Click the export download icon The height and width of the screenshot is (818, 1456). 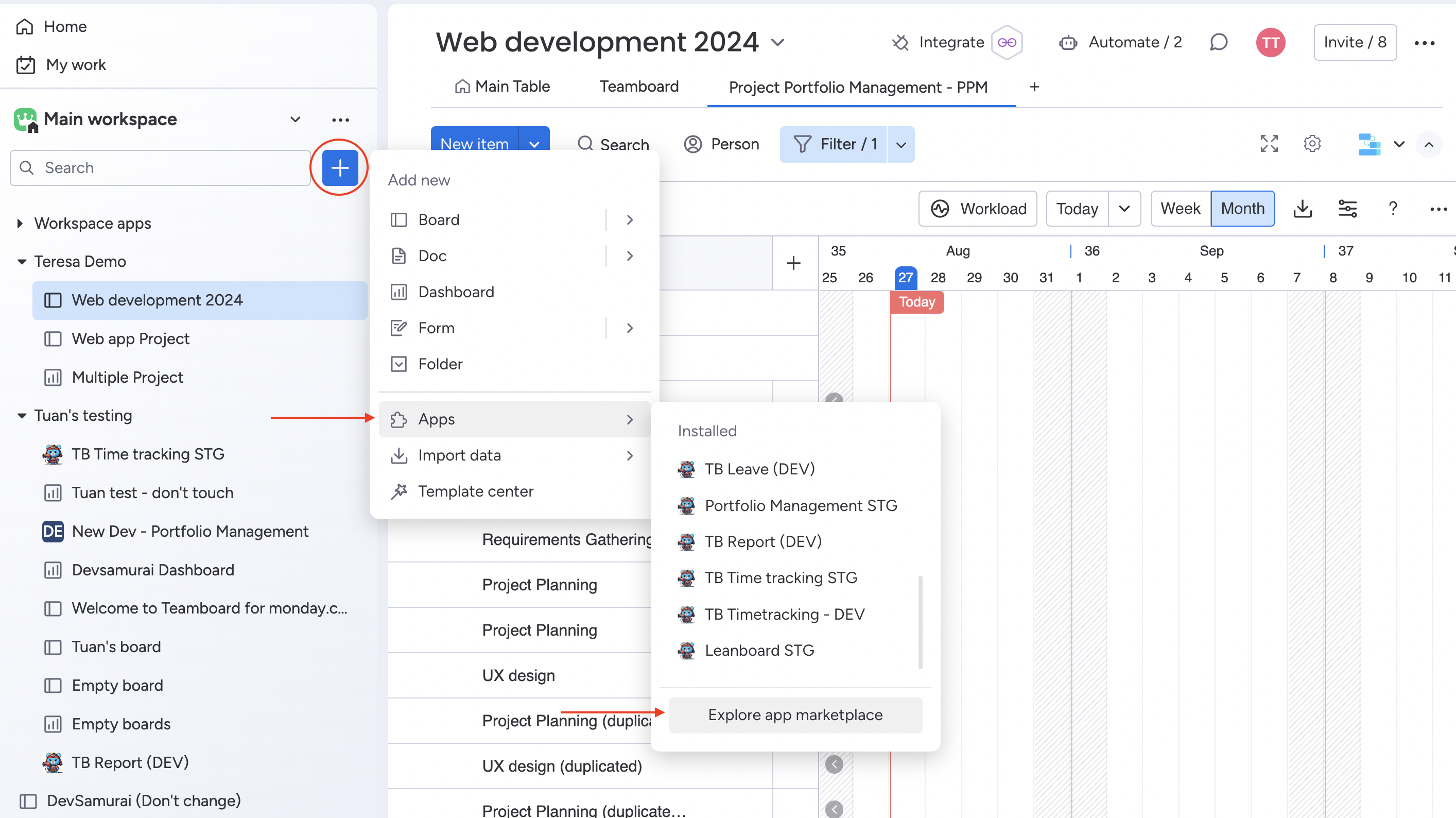(1302, 209)
